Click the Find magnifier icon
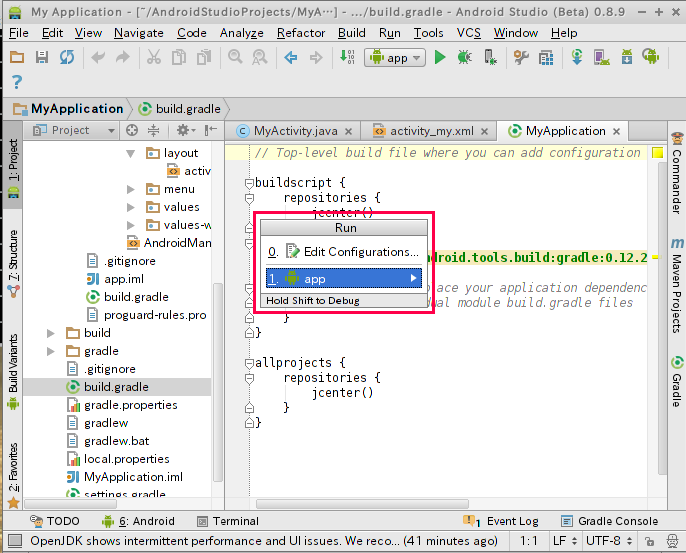Screen dimensions: 686x553 point(235,57)
